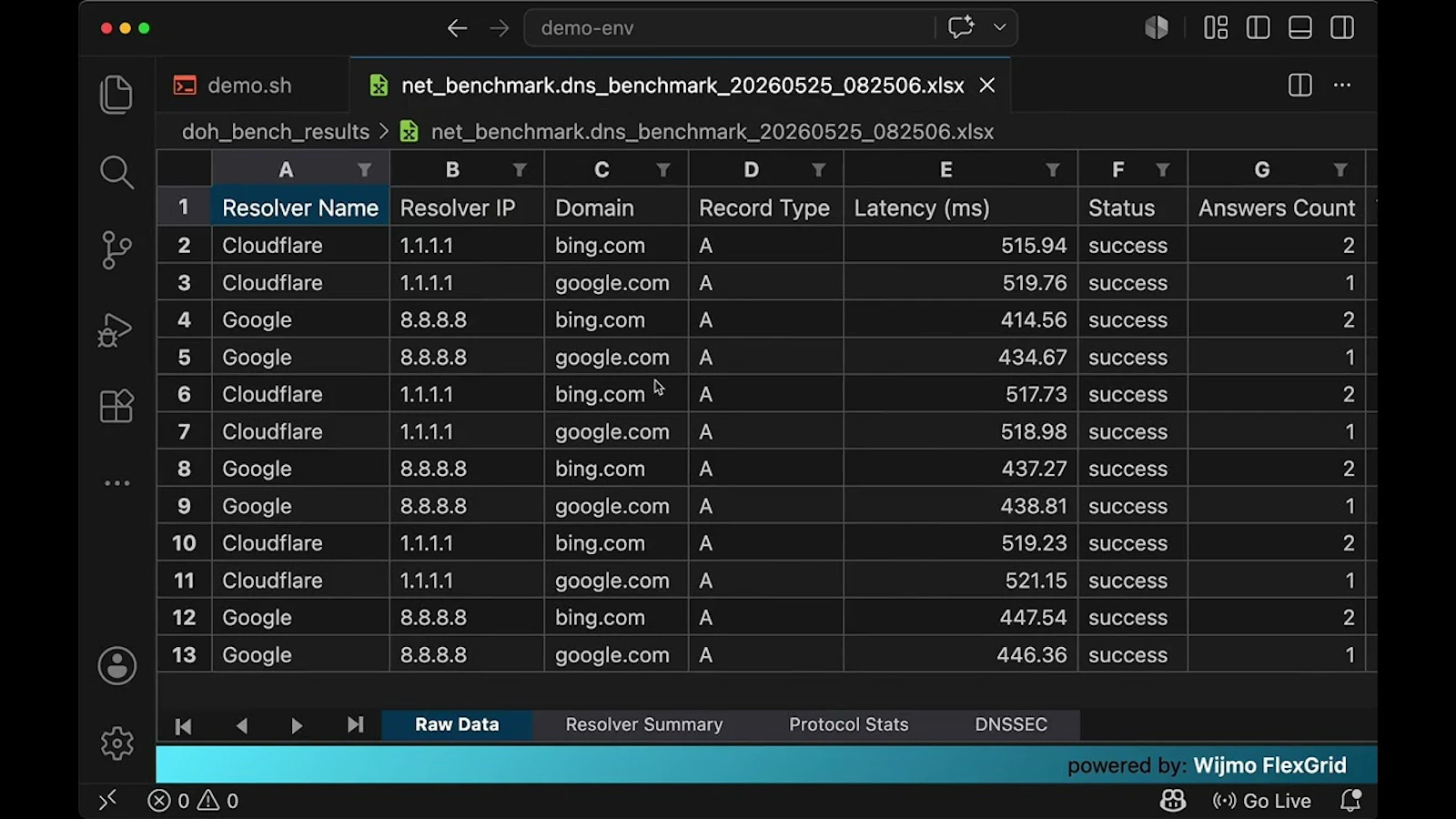Screen dimensions: 1456x819
Task: Go to the next sheet tab
Action: point(297,725)
